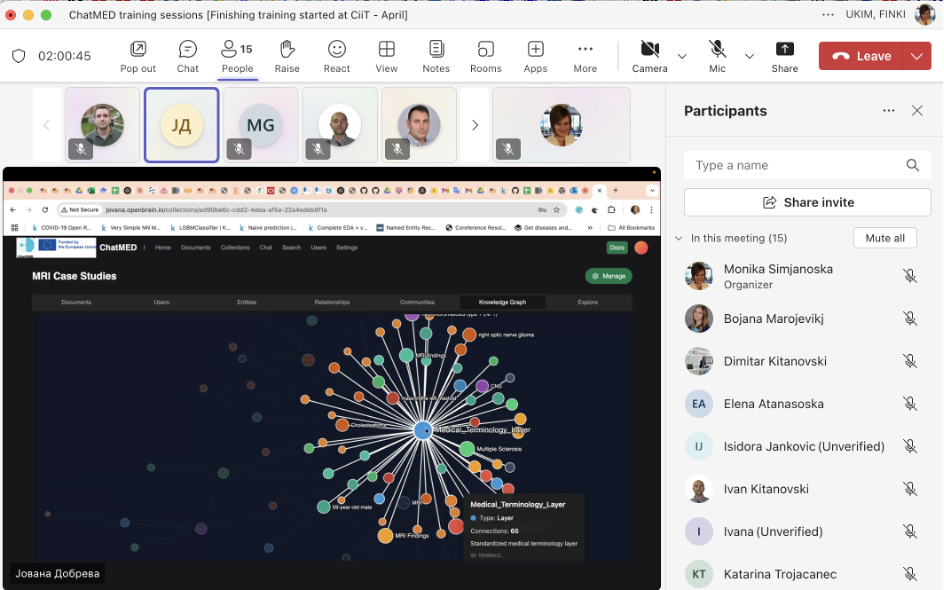Open the React emoji menu
Viewport: 944px width, 590px height.
click(337, 56)
